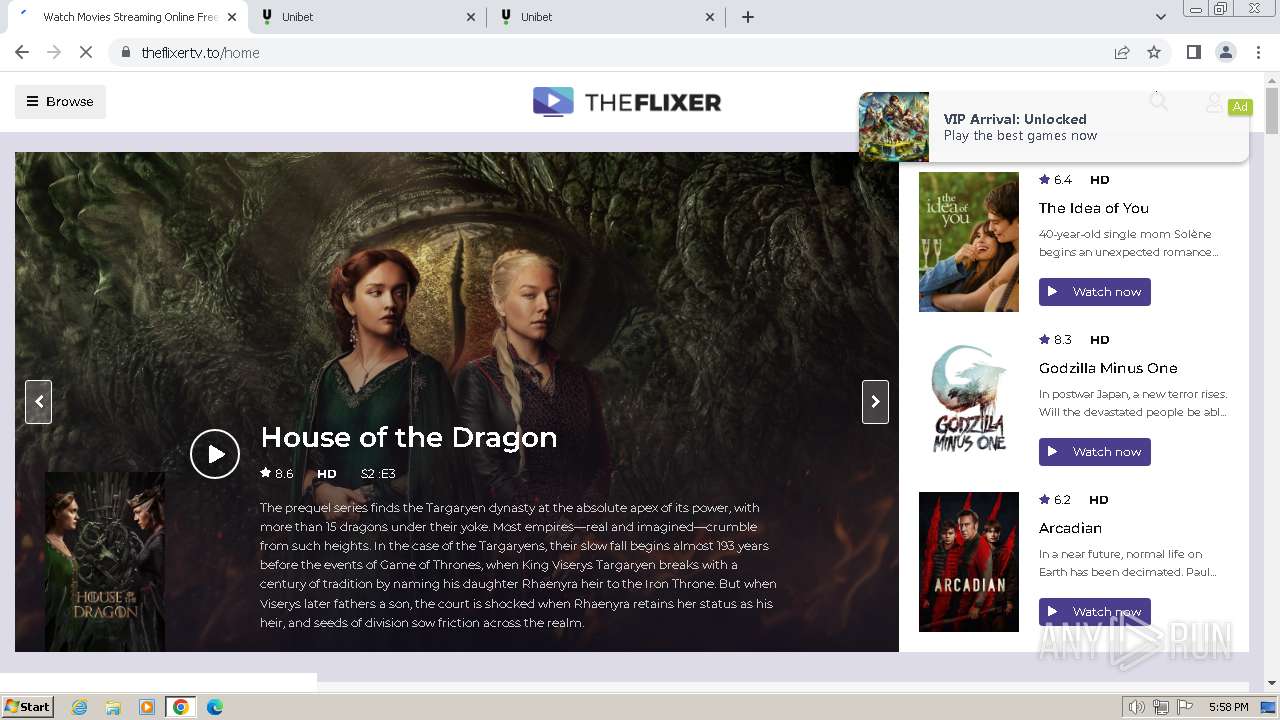Open File Explorer from taskbar
The image size is (1280, 720).
click(113, 707)
